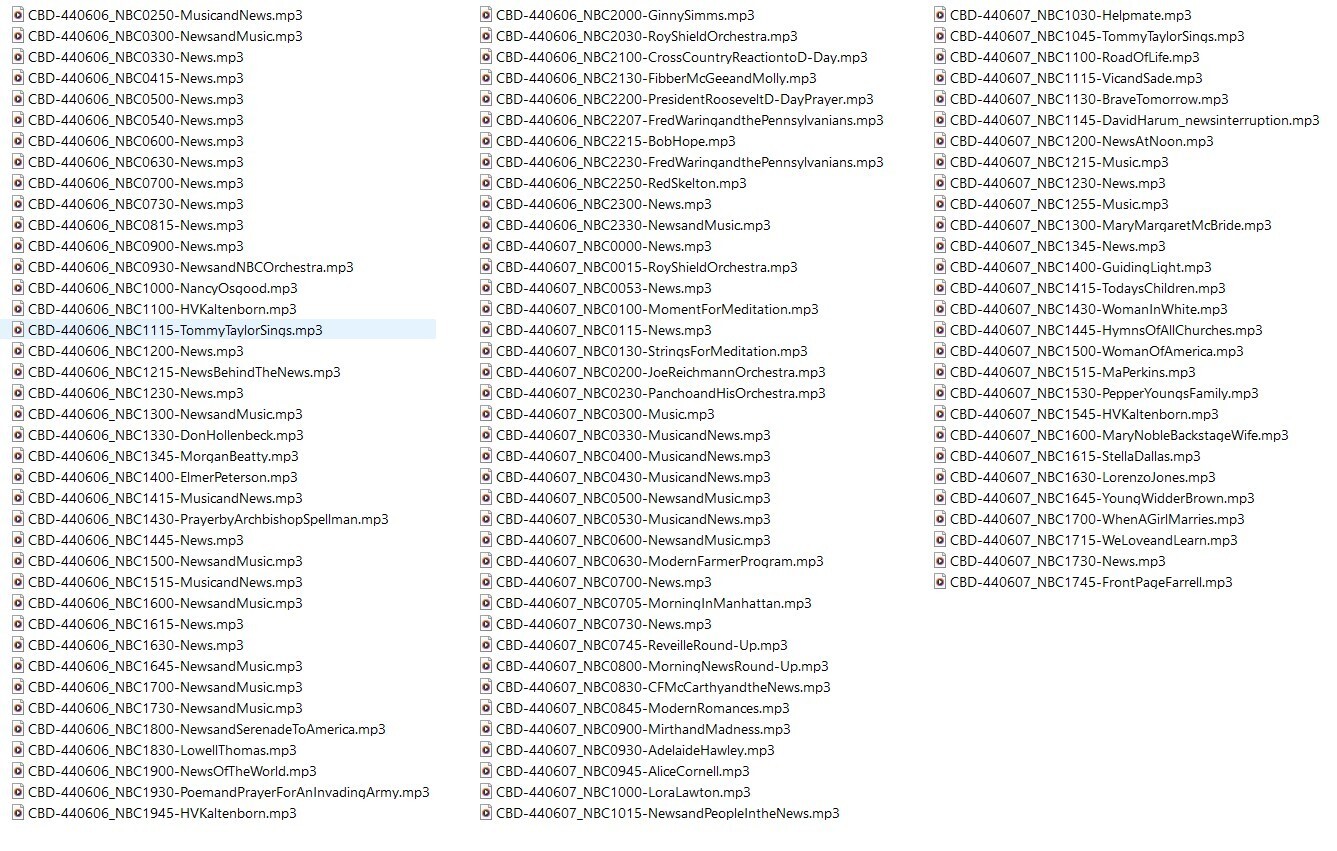This screenshot has height=851, width=1337.
Task: Click the icon next to CBD-440607_NBC0630-ModernFarmerProgram.mp3
Action: pyautogui.click(x=486, y=561)
